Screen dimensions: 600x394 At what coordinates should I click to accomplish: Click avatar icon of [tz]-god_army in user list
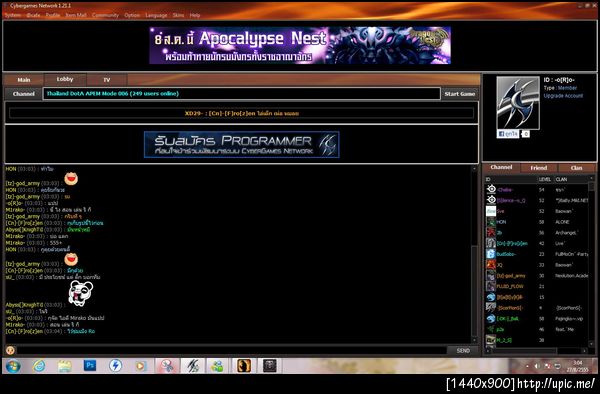(491, 275)
